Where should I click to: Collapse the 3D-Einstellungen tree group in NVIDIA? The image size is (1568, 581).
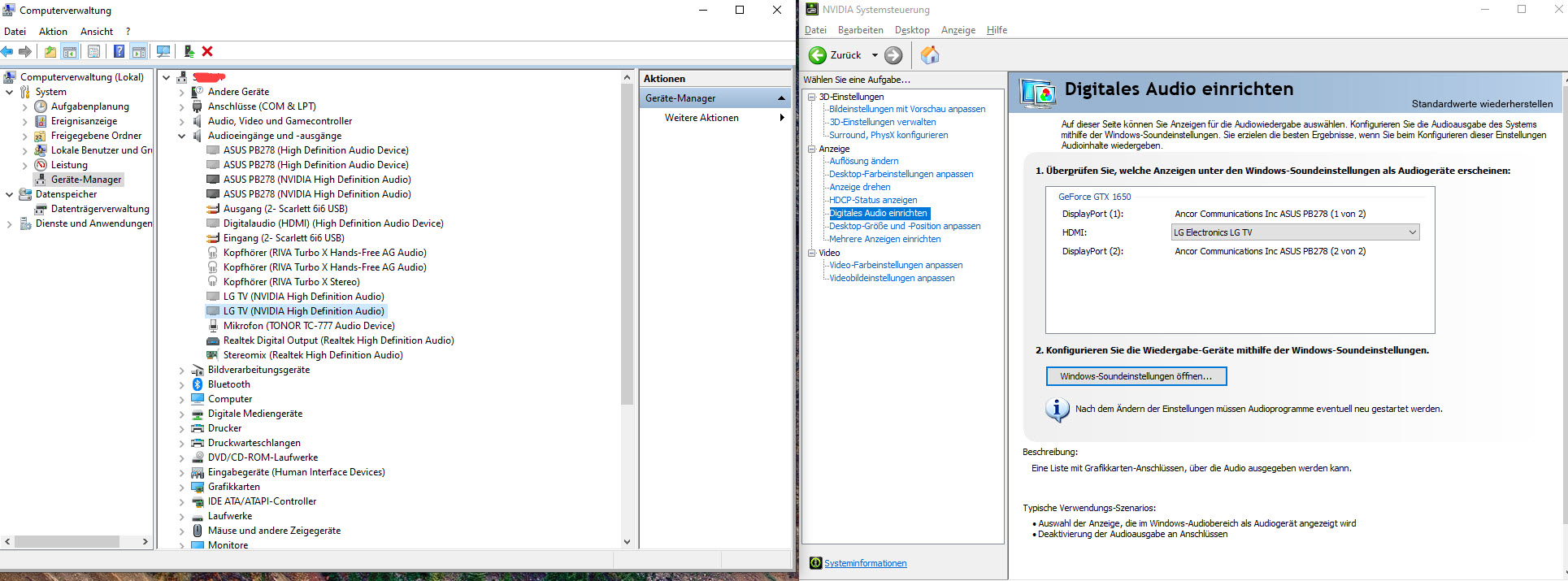[811, 97]
